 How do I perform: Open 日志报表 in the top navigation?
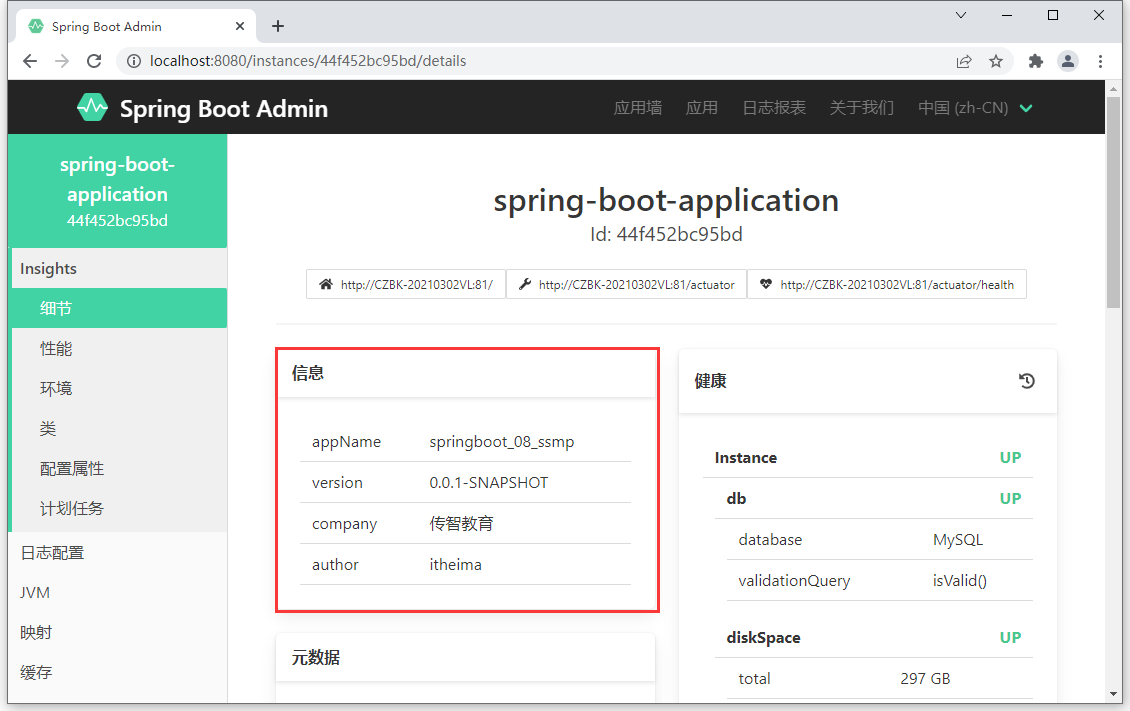pos(773,108)
